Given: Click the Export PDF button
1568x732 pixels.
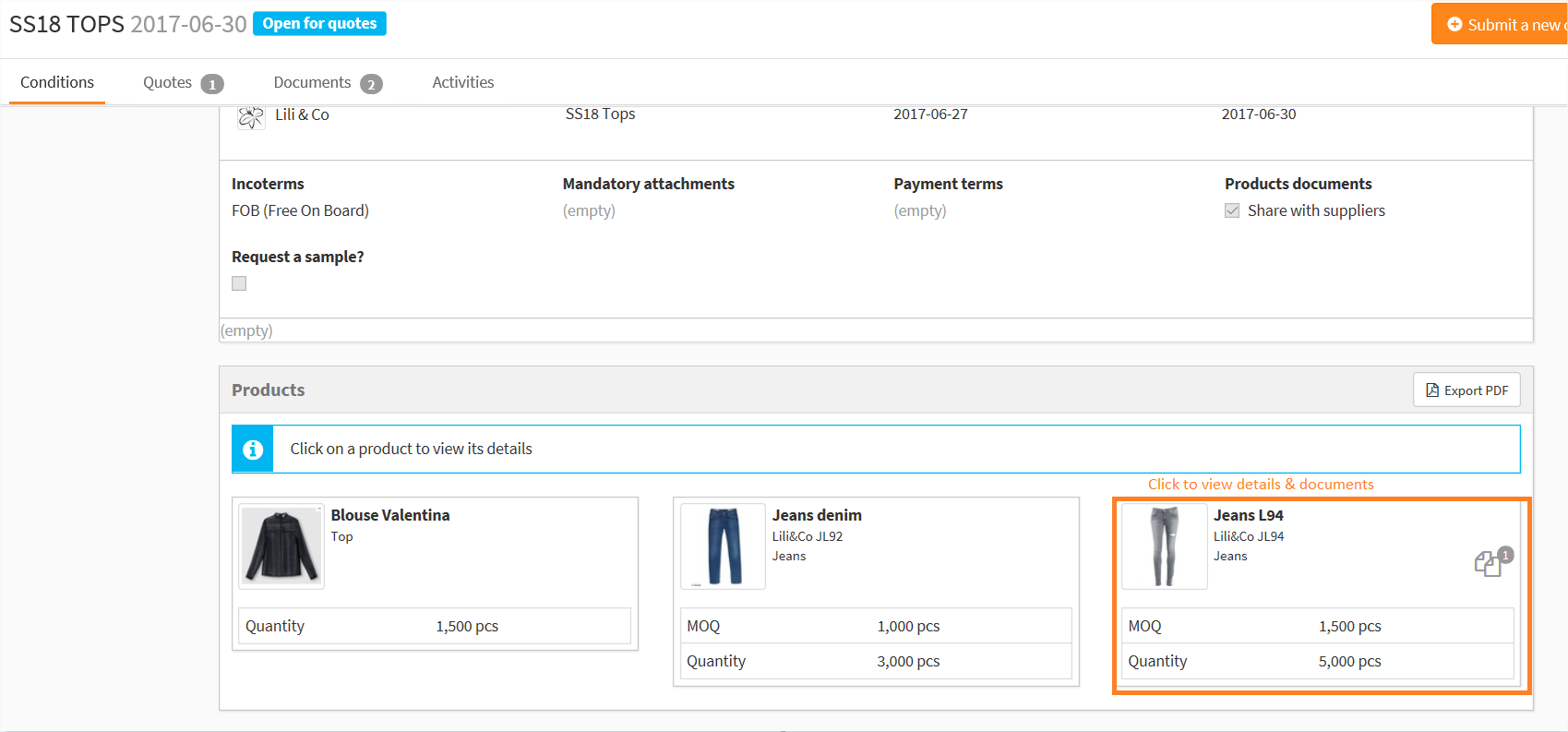Looking at the screenshot, I should 1466,390.
